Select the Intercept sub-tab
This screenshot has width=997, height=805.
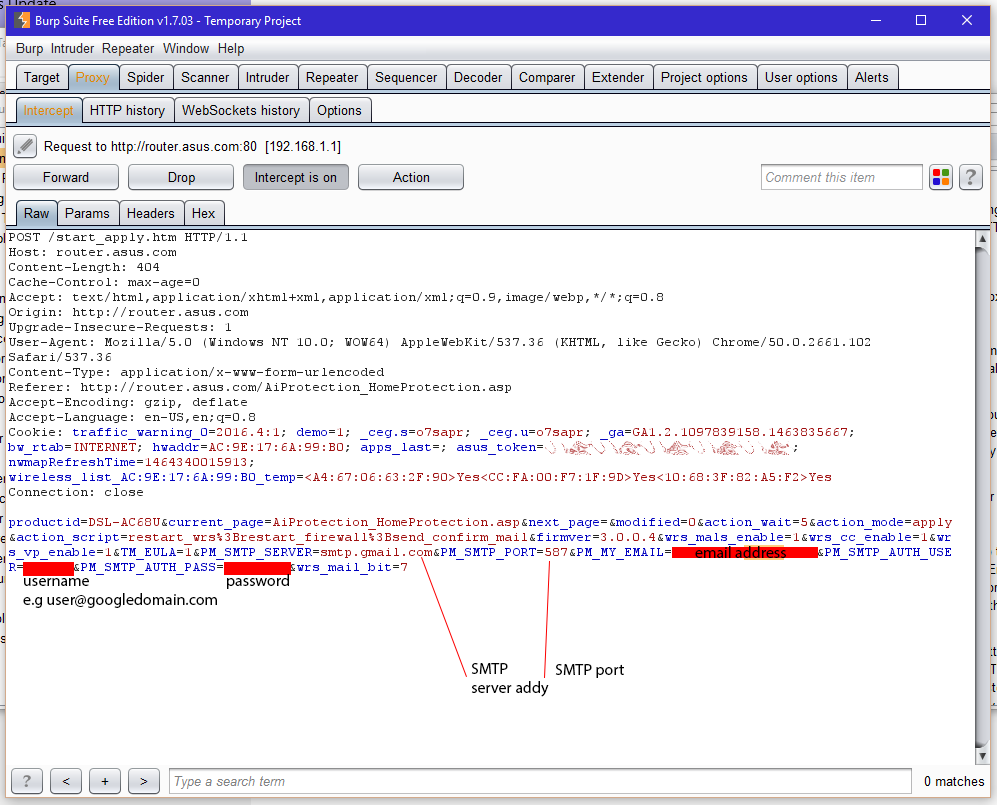click(x=48, y=111)
